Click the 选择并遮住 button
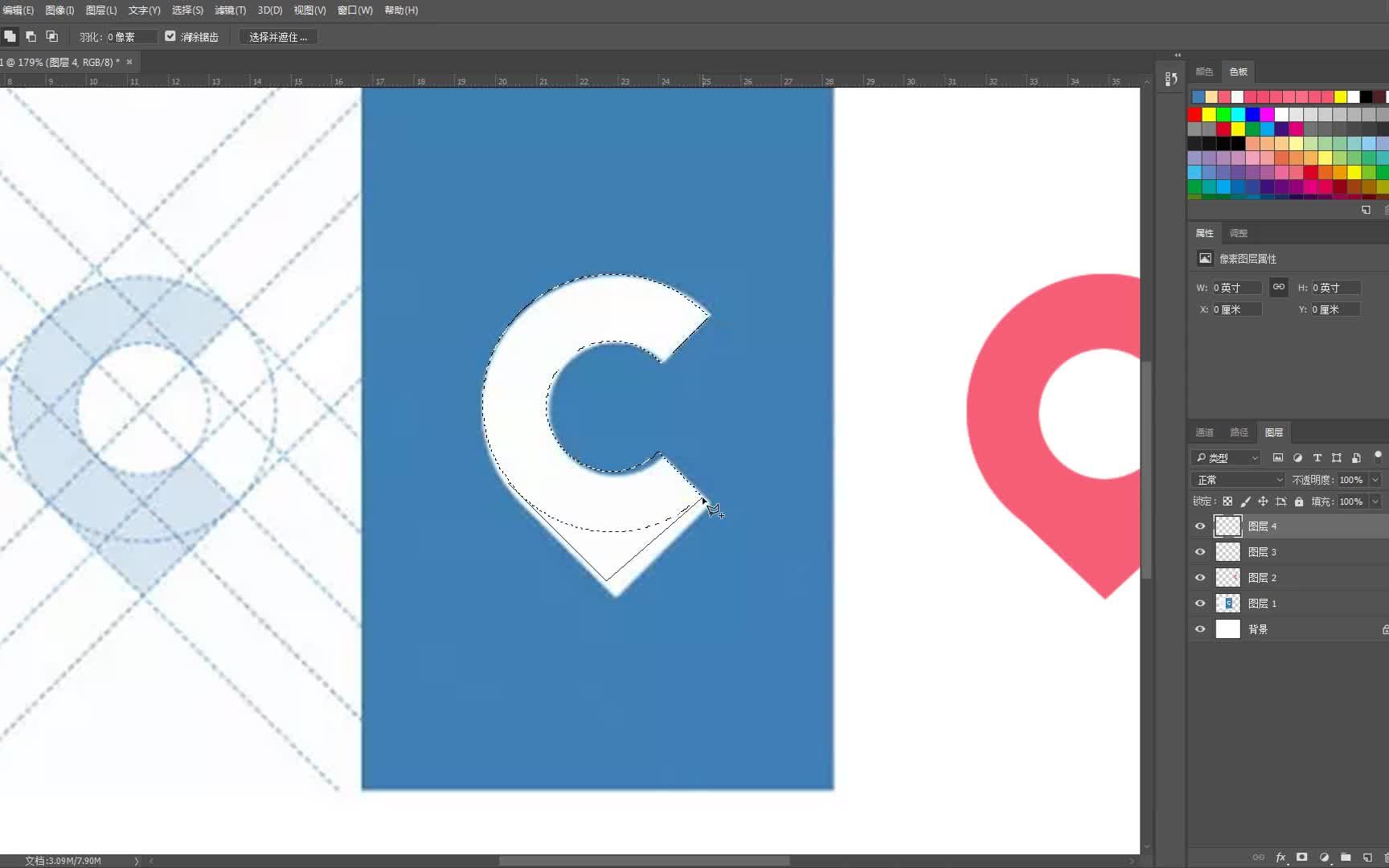Viewport: 1389px width, 868px height. (x=278, y=37)
